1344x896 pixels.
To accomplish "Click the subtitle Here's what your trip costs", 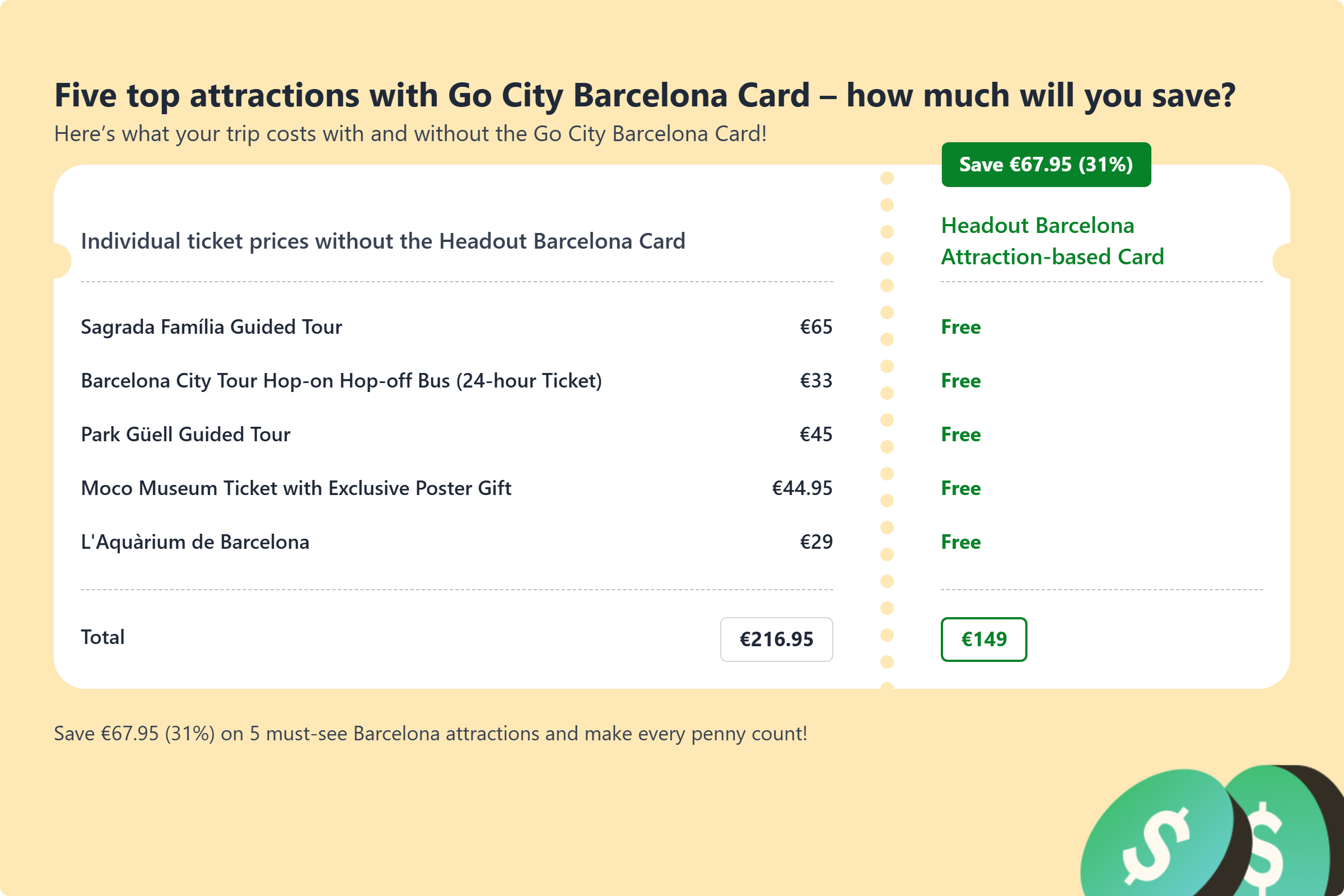I will click(410, 134).
